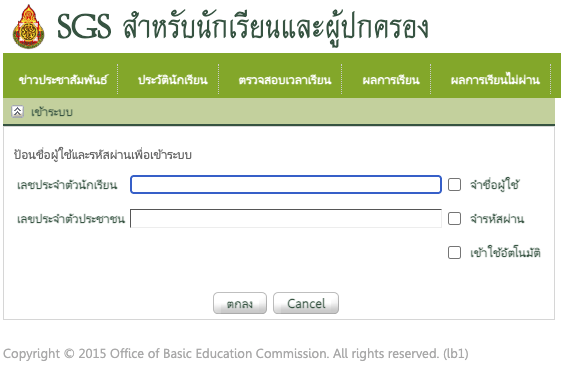Collapse the เข้าระบบ panel with the chevron icon

[x=17, y=112]
